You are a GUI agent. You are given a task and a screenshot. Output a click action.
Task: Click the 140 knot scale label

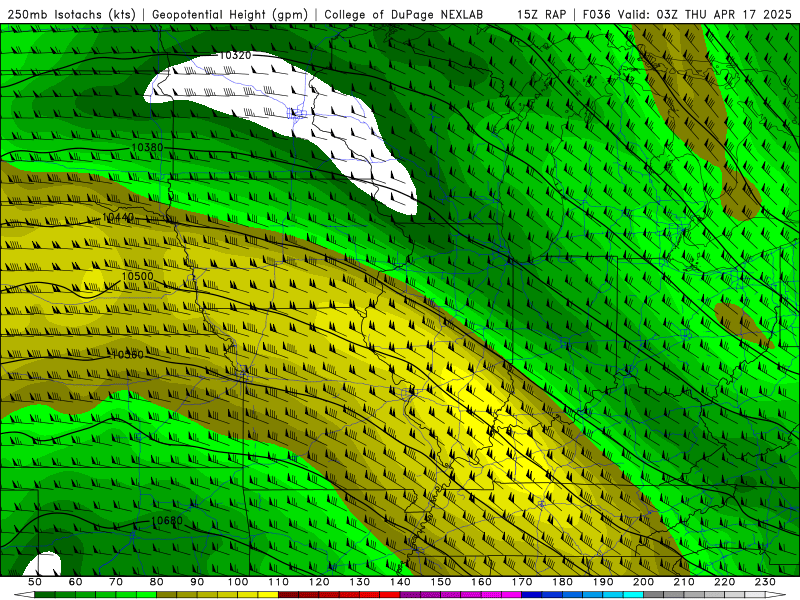coord(400,582)
